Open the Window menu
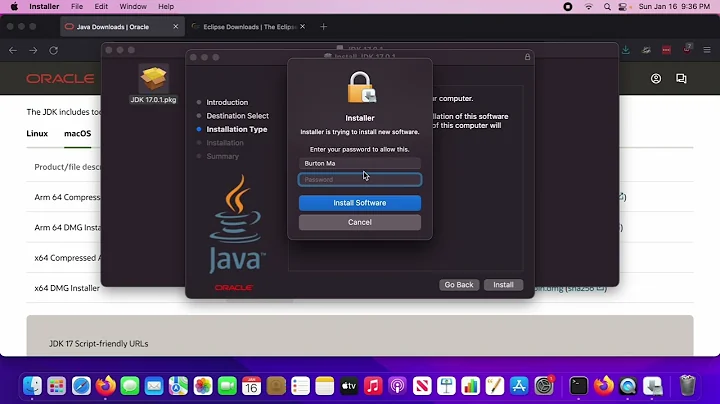The height and width of the screenshot is (404, 720). pyautogui.click(x=133, y=6)
